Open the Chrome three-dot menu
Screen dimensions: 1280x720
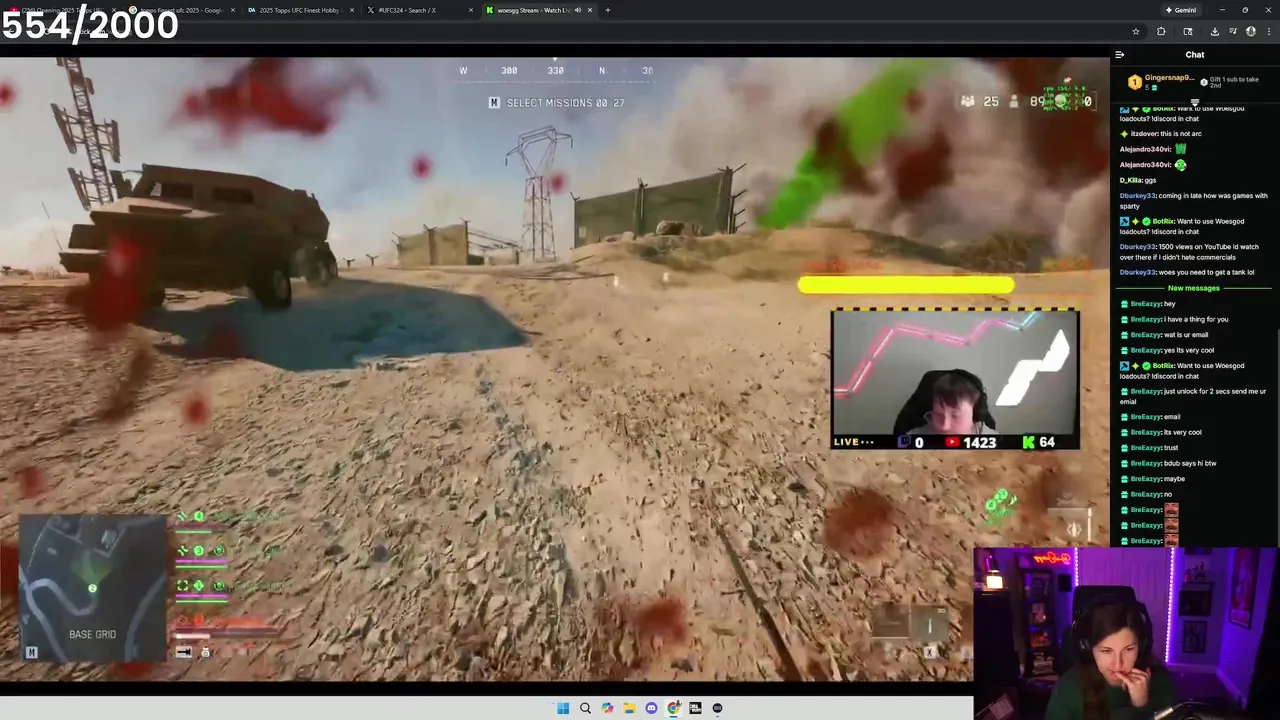[1268, 31]
